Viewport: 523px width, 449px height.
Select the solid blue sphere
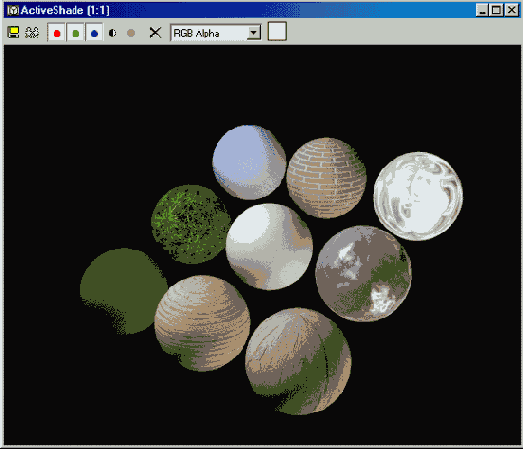(249, 162)
